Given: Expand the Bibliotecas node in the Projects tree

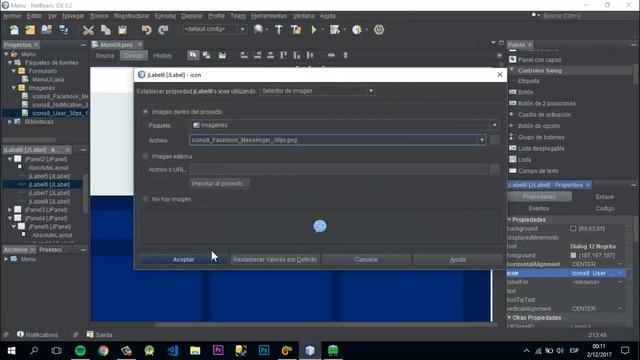Looking at the screenshot, I should (10, 122).
